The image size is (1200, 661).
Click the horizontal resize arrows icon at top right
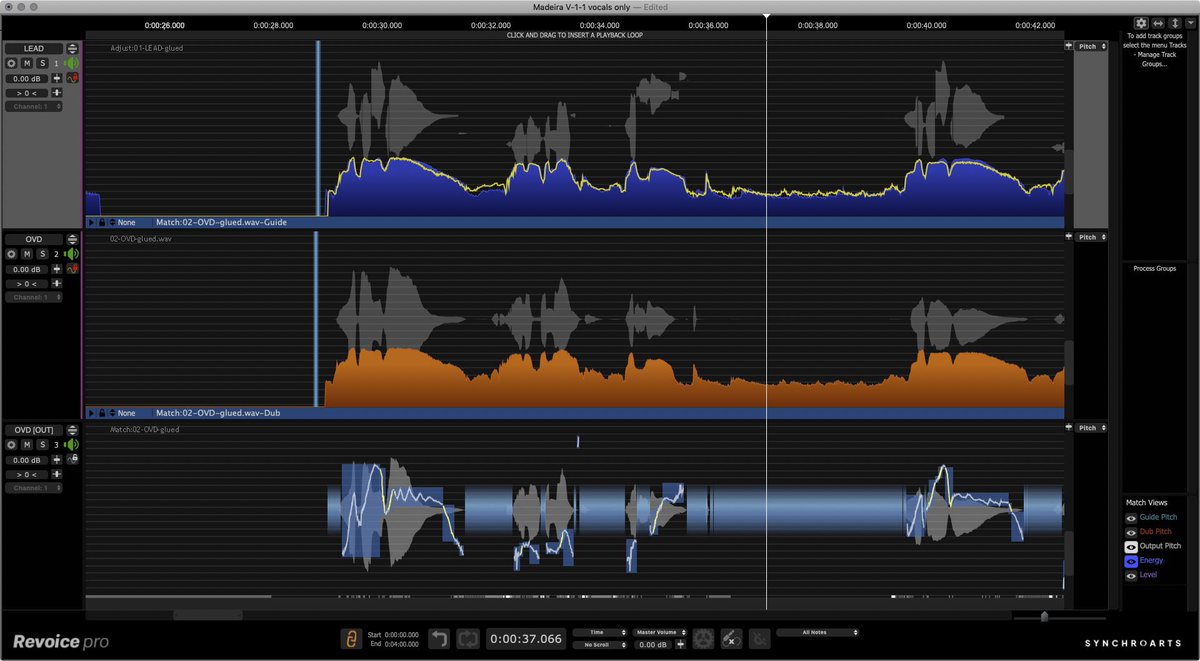(x=1157, y=23)
